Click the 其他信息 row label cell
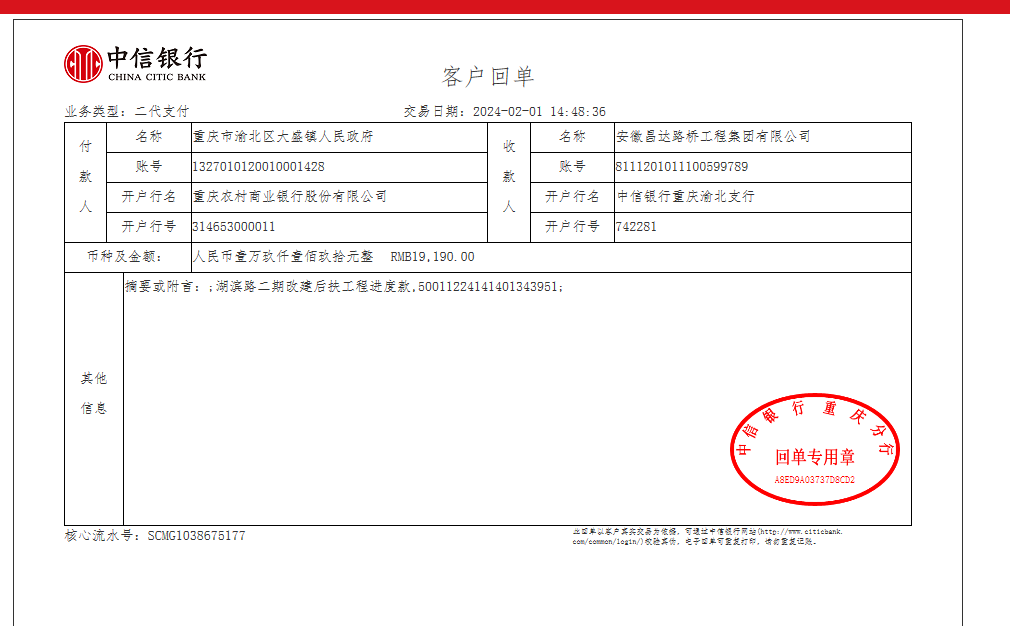The image size is (1010, 626). coord(94,394)
